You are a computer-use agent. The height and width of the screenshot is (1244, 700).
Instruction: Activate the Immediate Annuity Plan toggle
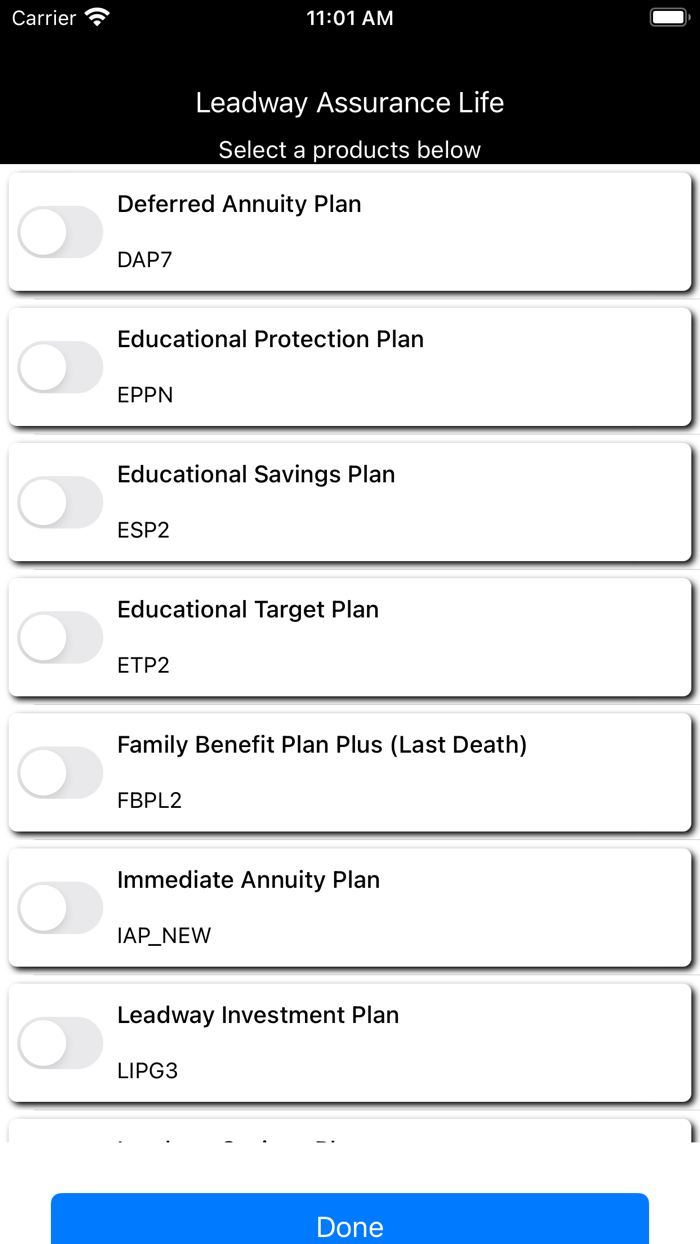[x=60, y=907]
